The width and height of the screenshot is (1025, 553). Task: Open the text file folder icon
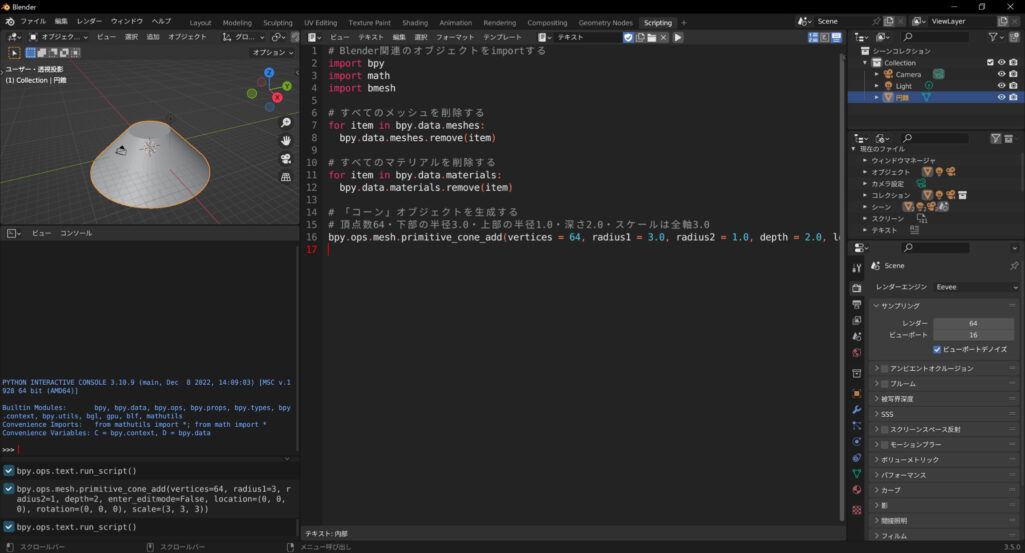(x=652, y=37)
